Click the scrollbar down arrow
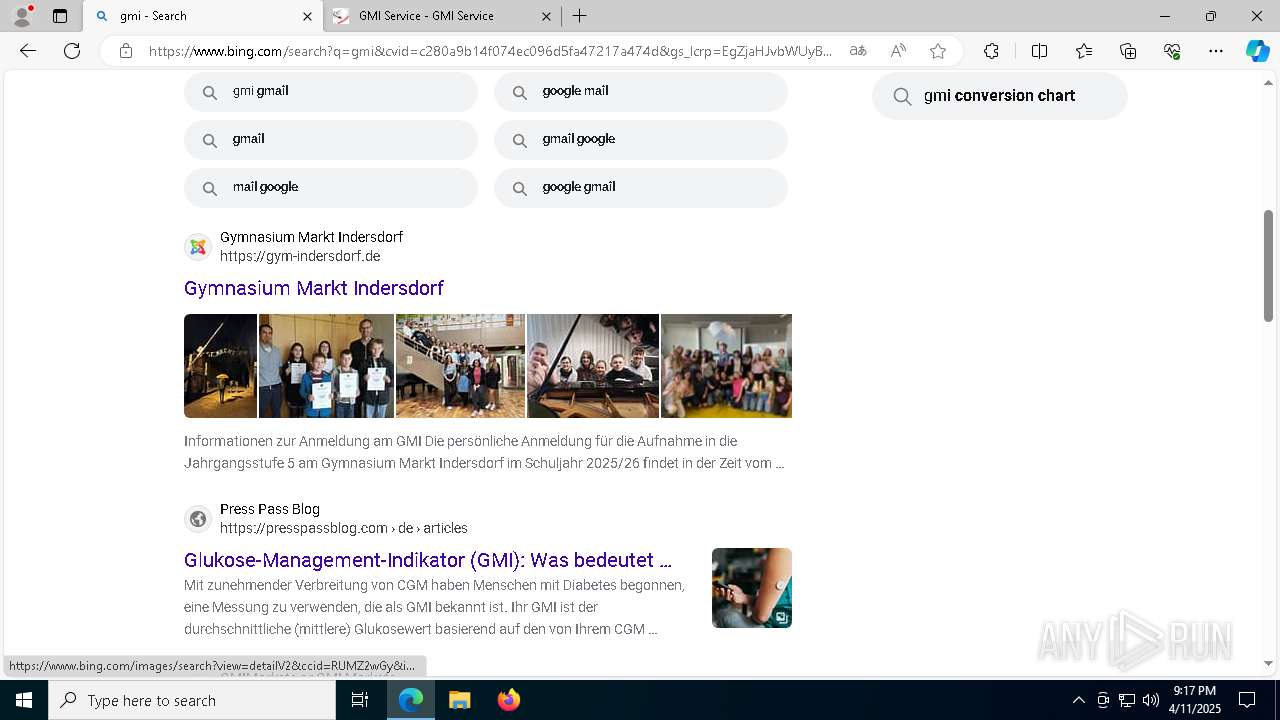Viewport: 1280px width, 720px height. click(x=1268, y=663)
